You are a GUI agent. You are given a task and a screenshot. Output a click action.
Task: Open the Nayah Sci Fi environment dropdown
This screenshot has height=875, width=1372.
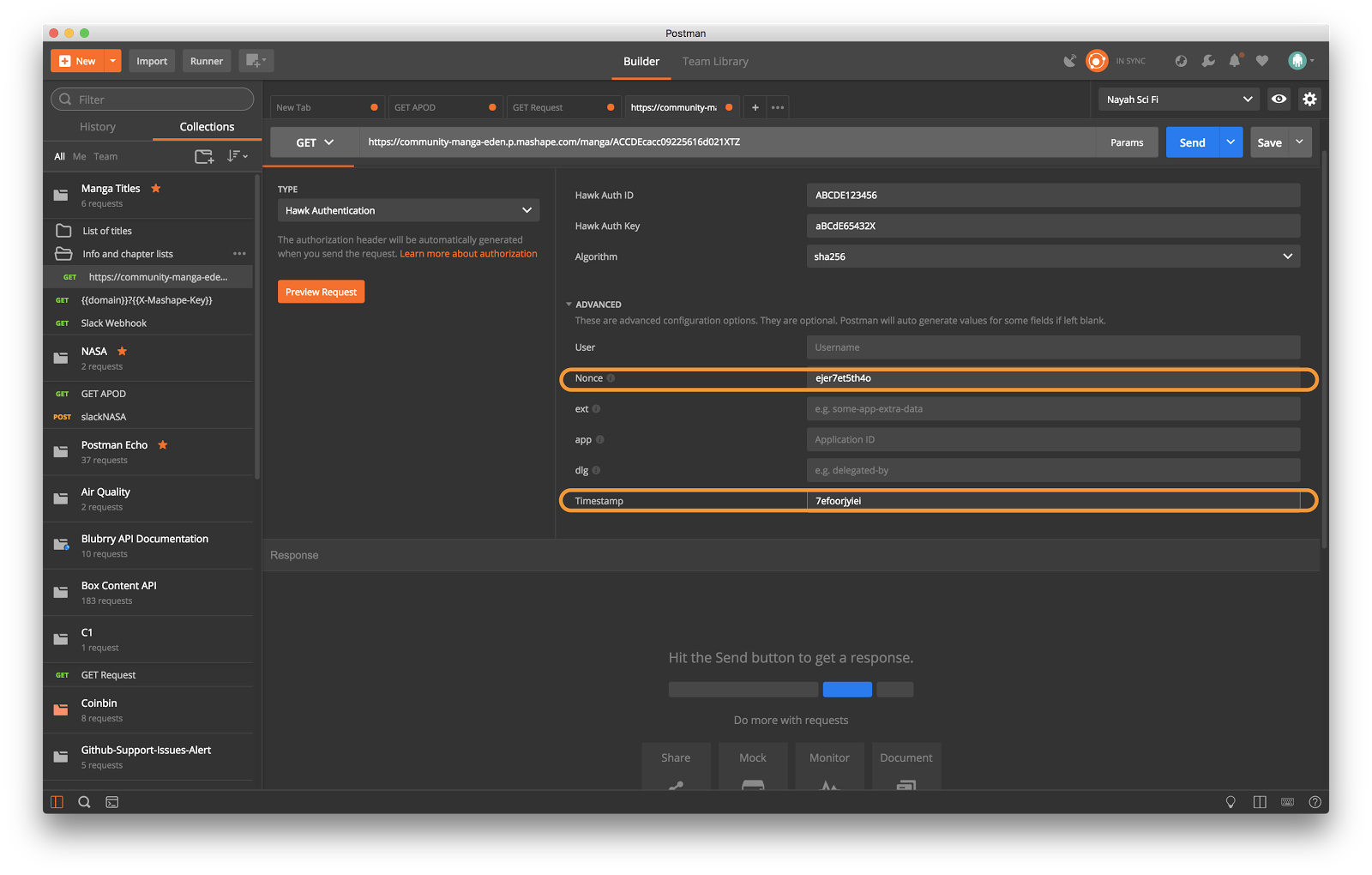pyautogui.click(x=1179, y=100)
